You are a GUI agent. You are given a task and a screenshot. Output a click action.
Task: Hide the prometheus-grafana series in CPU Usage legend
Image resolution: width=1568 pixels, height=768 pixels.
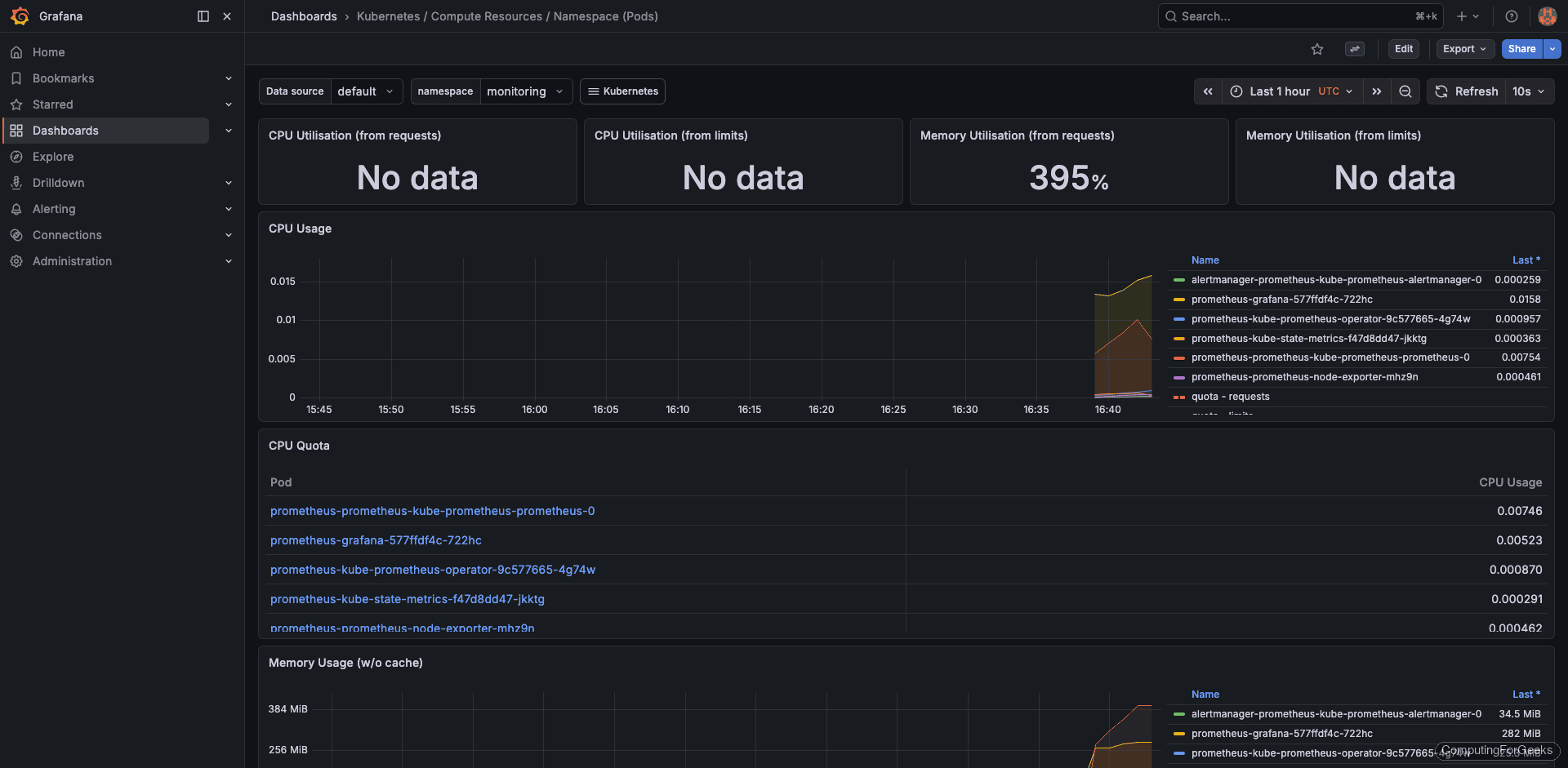1281,299
